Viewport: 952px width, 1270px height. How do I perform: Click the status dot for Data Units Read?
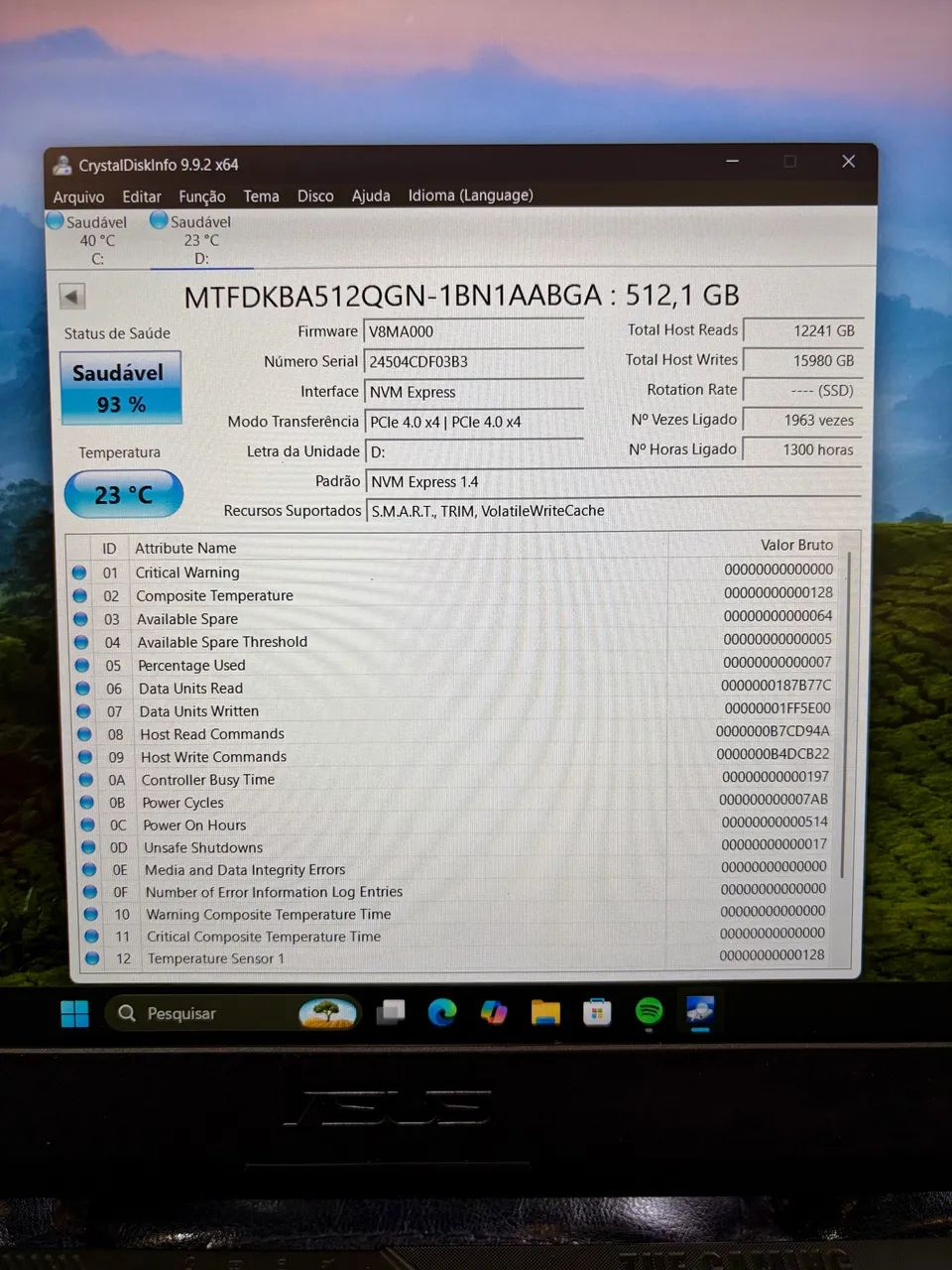pyautogui.click(x=83, y=689)
